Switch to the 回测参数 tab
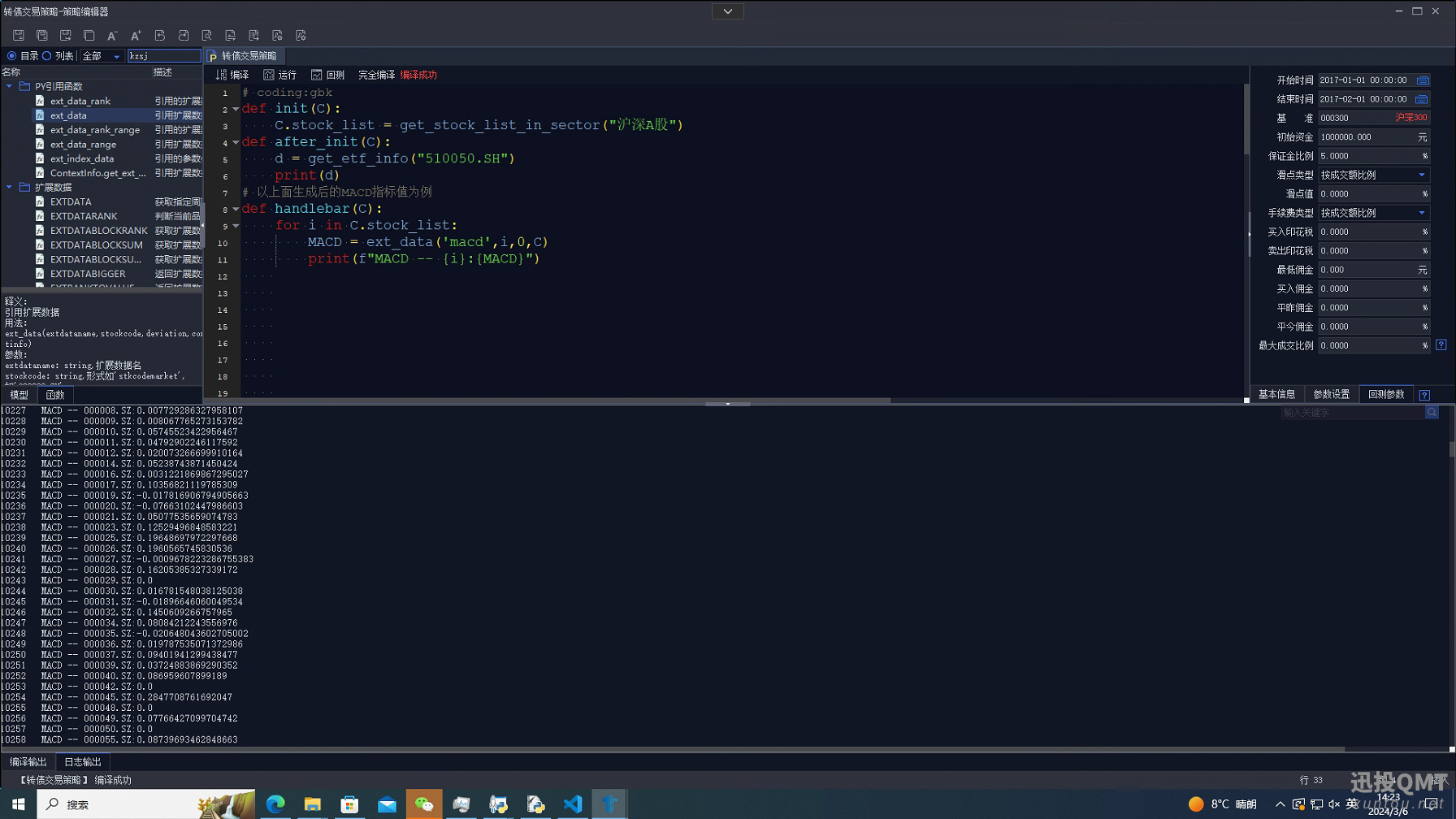The height and width of the screenshot is (819, 1456). 1386,395
